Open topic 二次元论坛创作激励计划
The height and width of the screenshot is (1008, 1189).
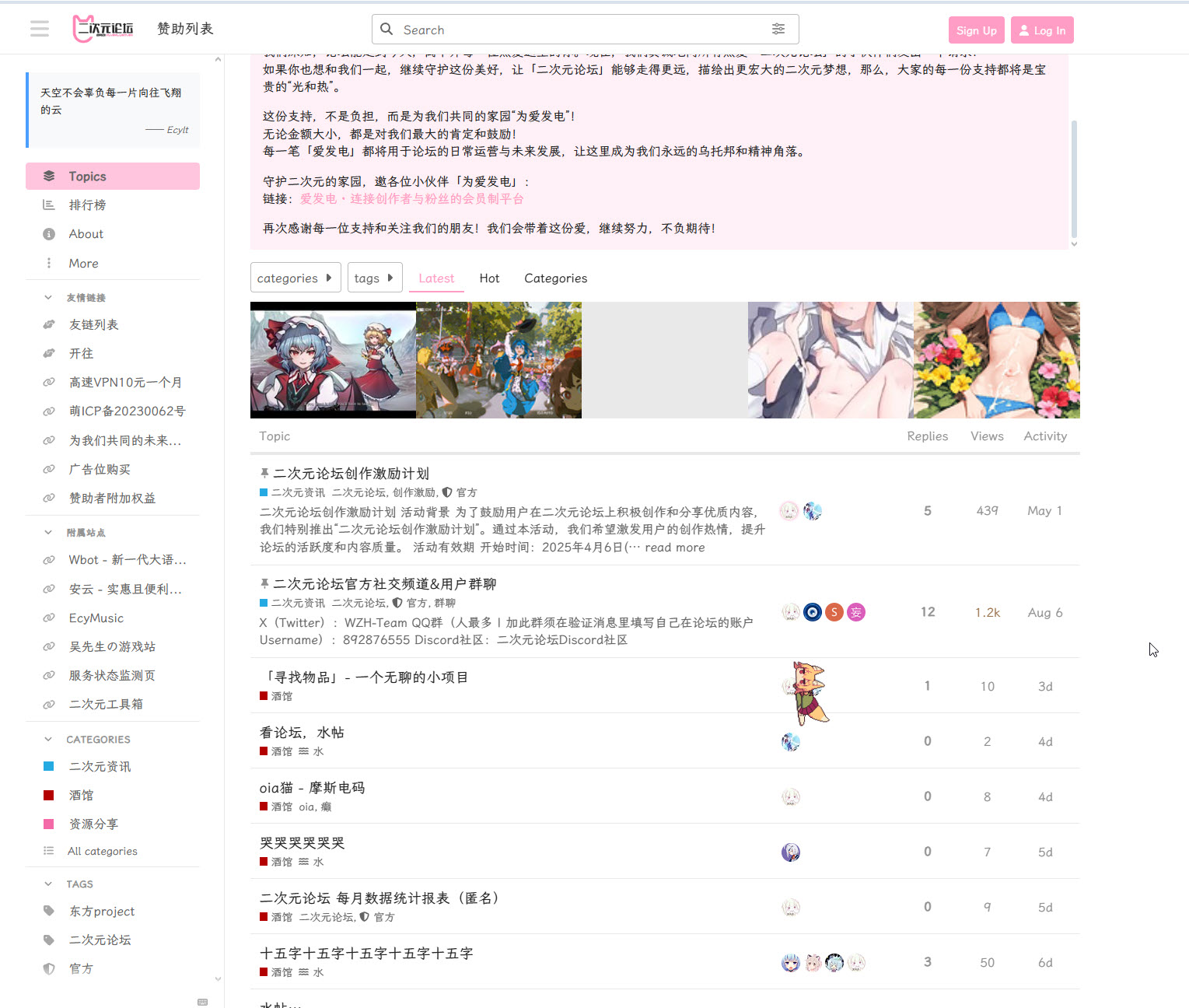pyautogui.click(x=351, y=474)
